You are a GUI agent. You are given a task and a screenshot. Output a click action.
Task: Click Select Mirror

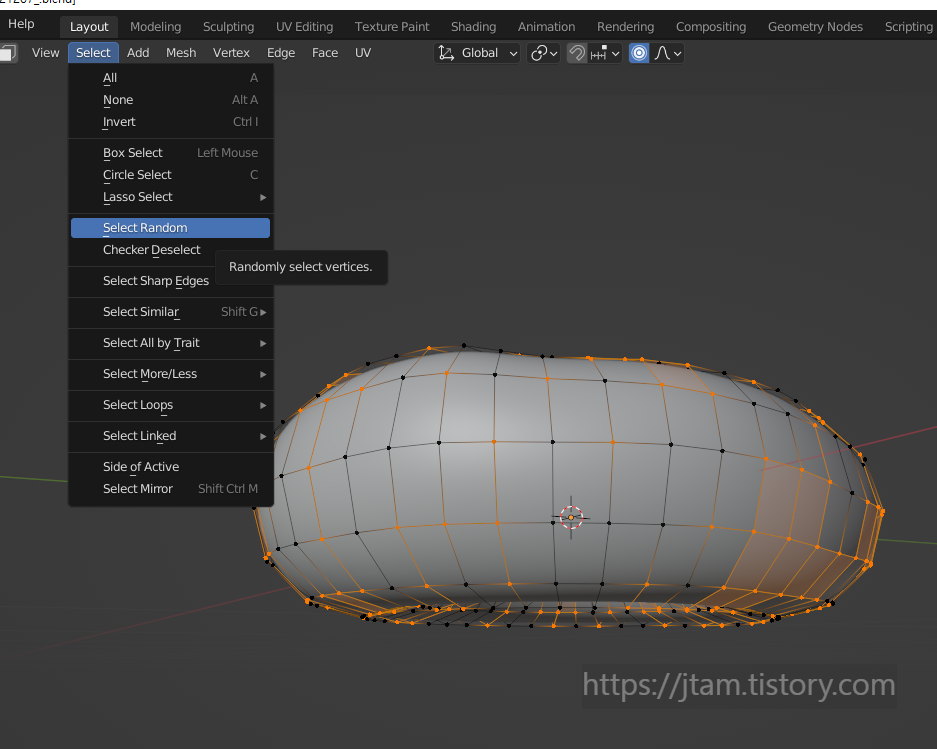pyautogui.click(x=171, y=489)
